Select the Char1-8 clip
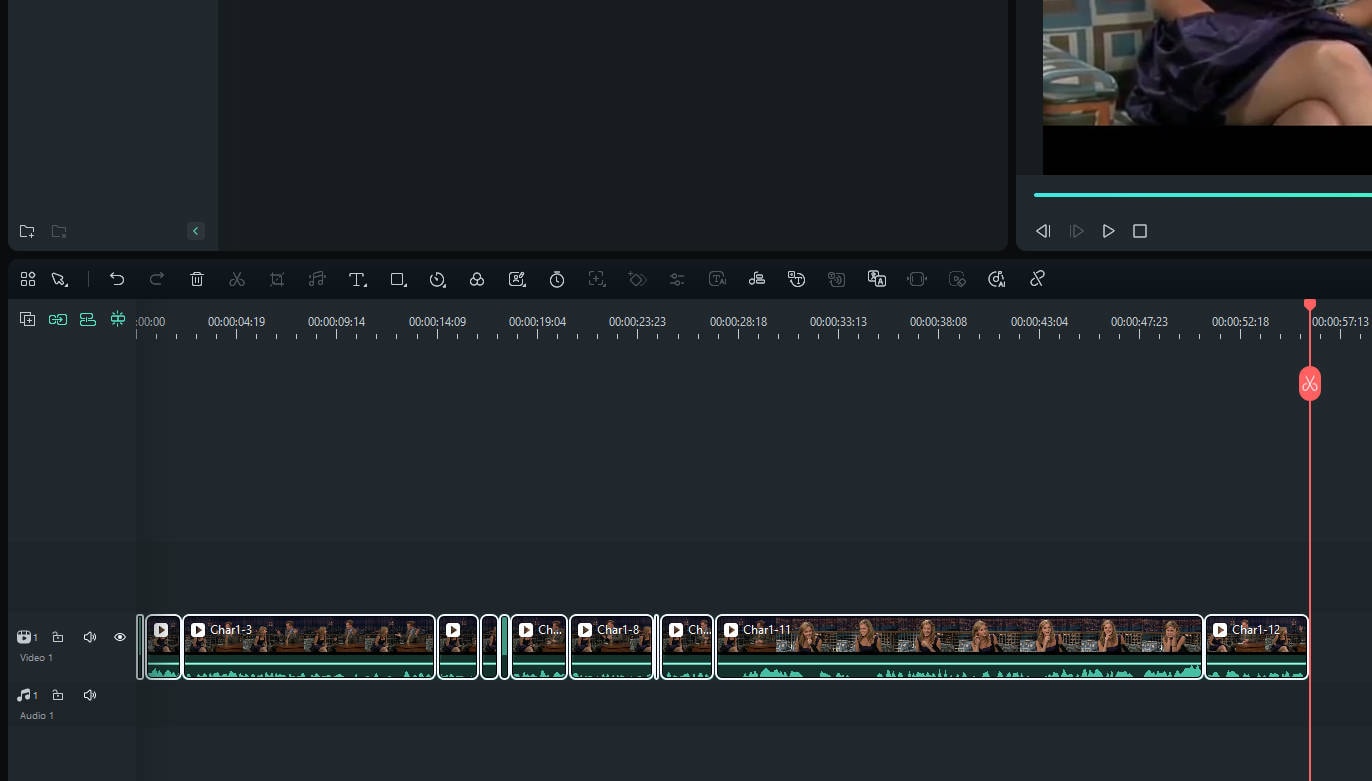This screenshot has width=1372, height=781. [x=612, y=647]
